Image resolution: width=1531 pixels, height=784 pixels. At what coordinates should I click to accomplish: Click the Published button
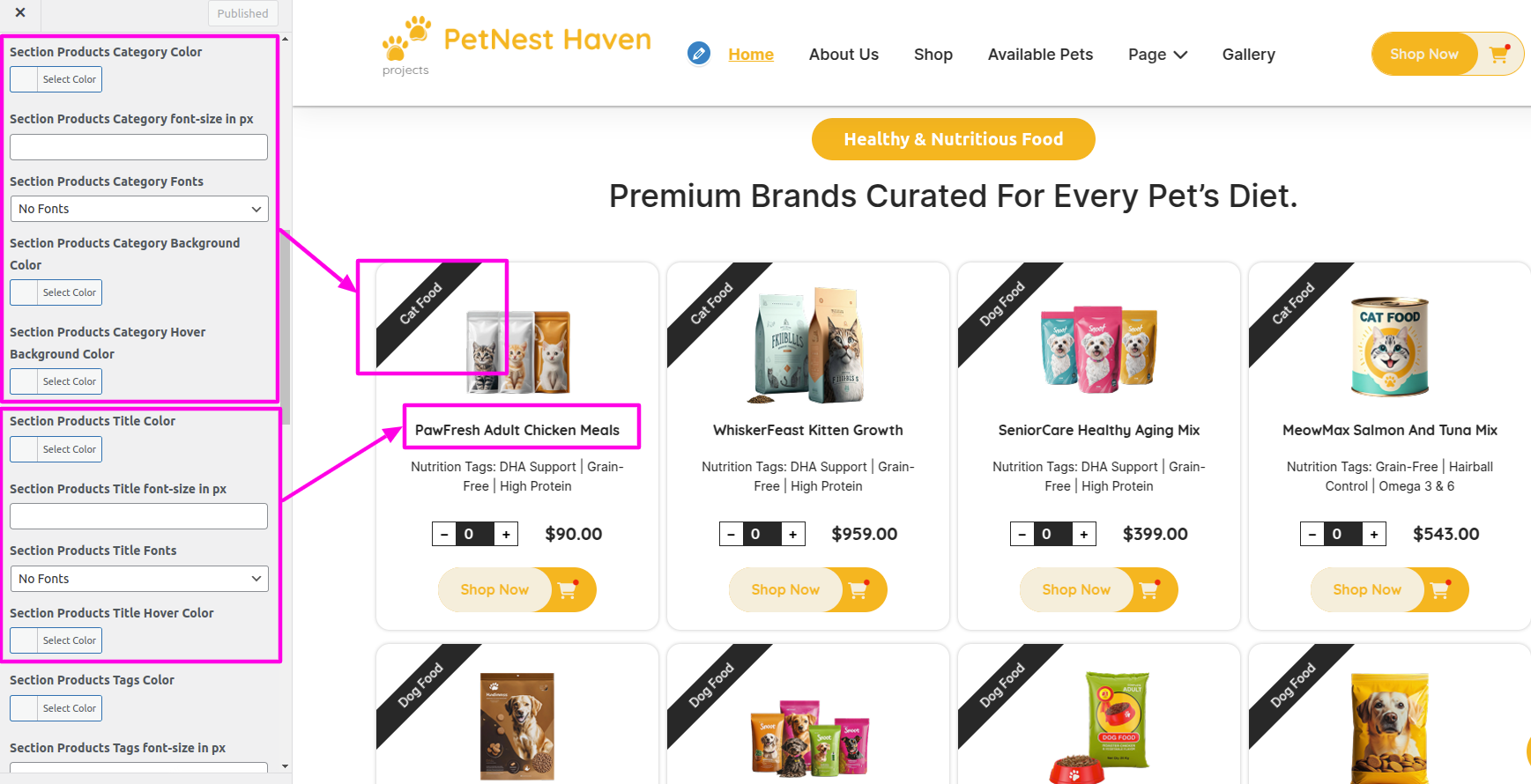pyautogui.click(x=242, y=13)
